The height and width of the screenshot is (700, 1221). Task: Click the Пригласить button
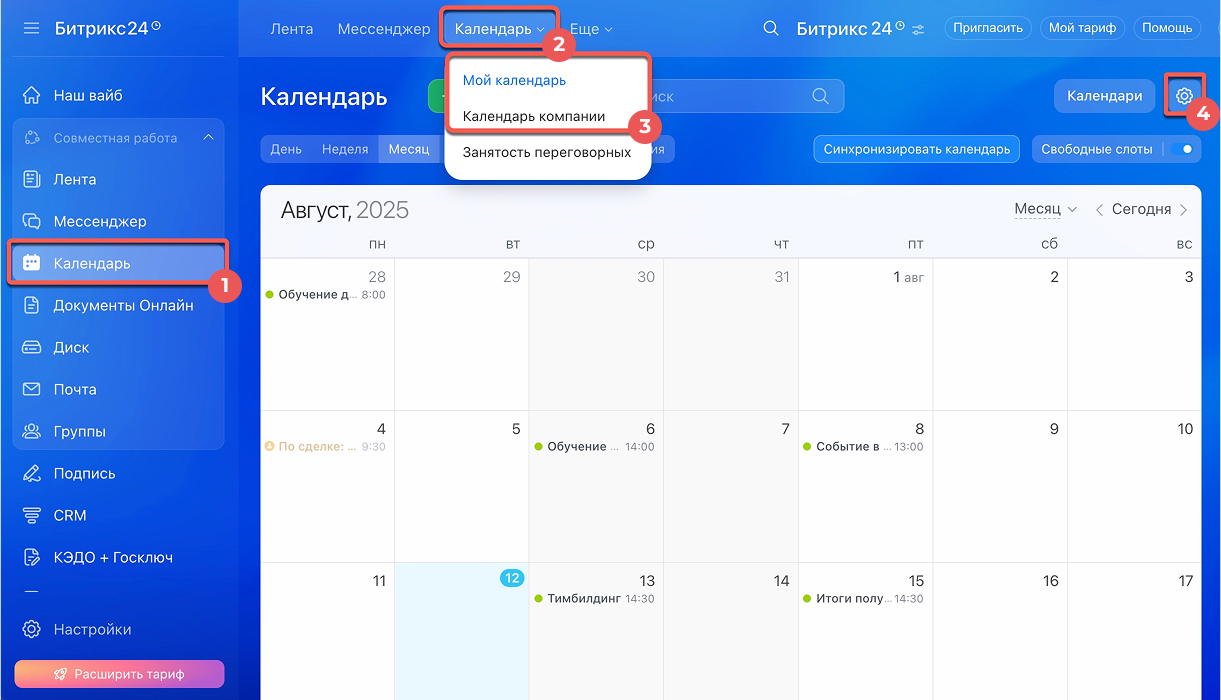click(988, 28)
